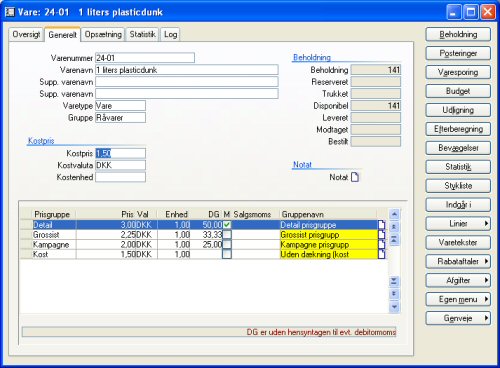Select the Grossist price group row

pos(203,235)
